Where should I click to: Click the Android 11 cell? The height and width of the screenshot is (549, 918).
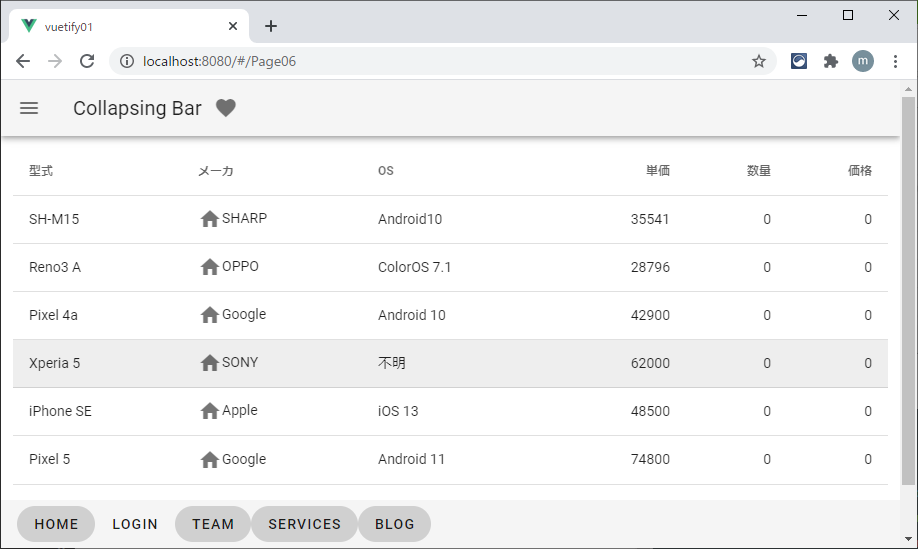(x=412, y=459)
